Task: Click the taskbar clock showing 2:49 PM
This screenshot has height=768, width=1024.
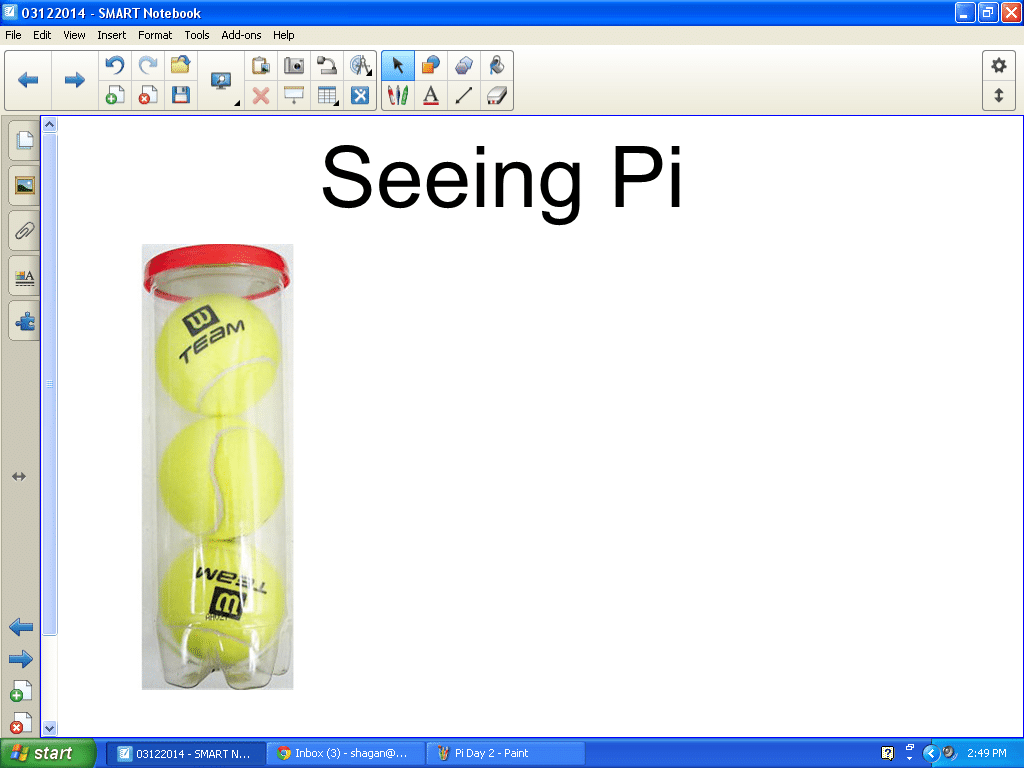Action: [987, 754]
